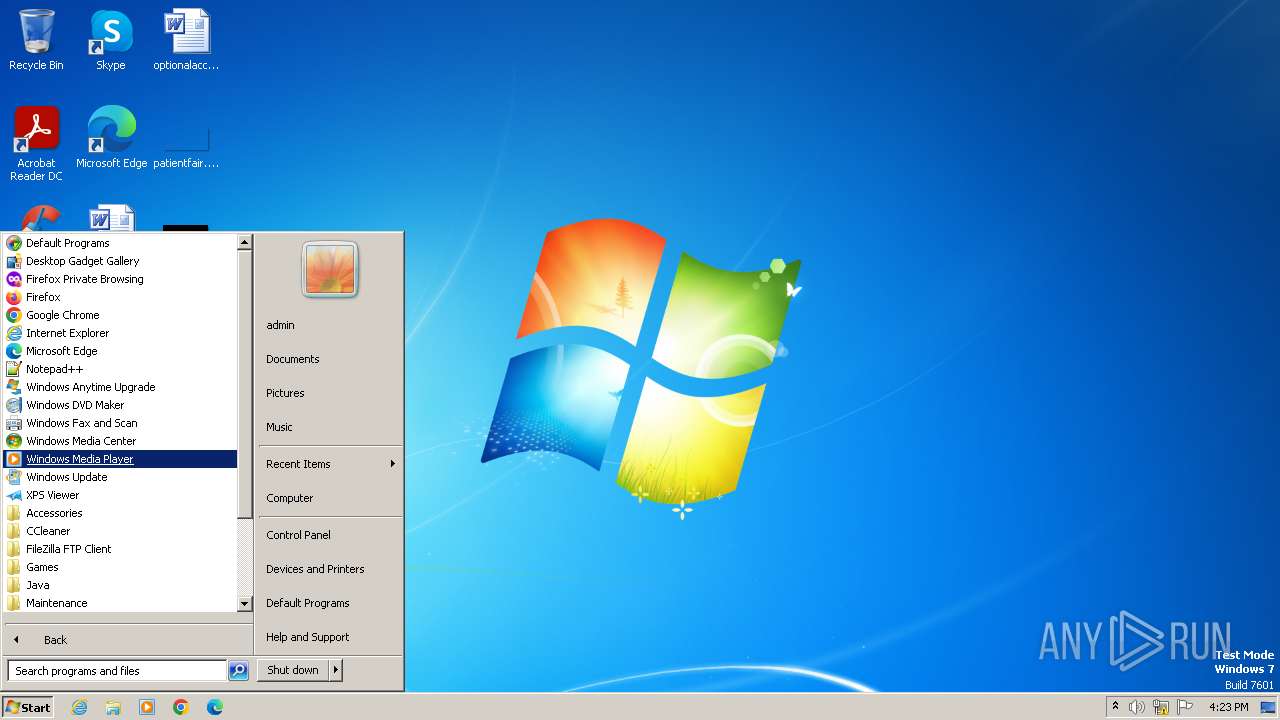Open XPS Viewer
This screenshot has height=720, width=1280.
tap(120, 495)
